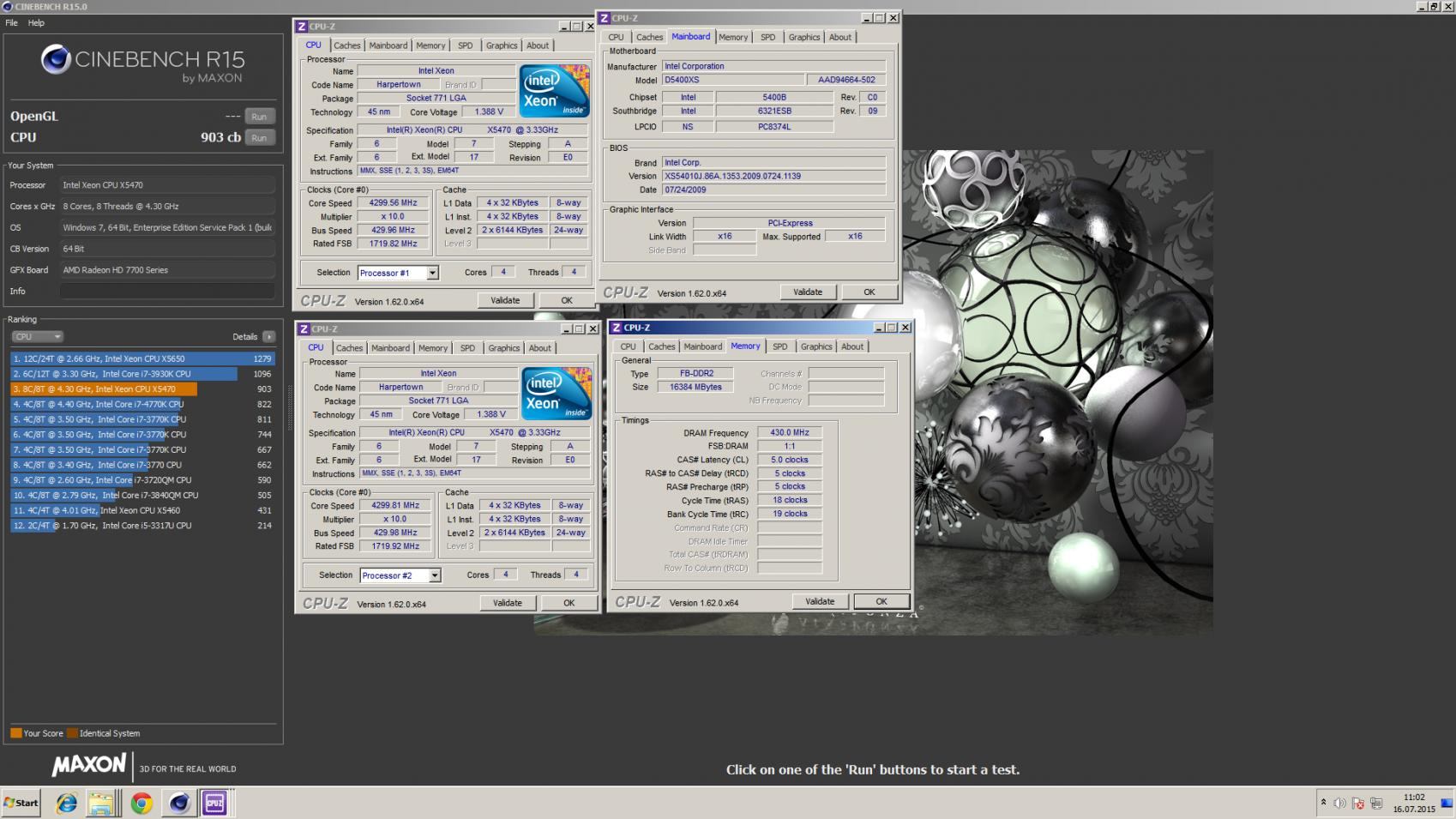
Task: Select highlighted ranking row Xeon X5470 score 903
Action: (x=142, y=389)
